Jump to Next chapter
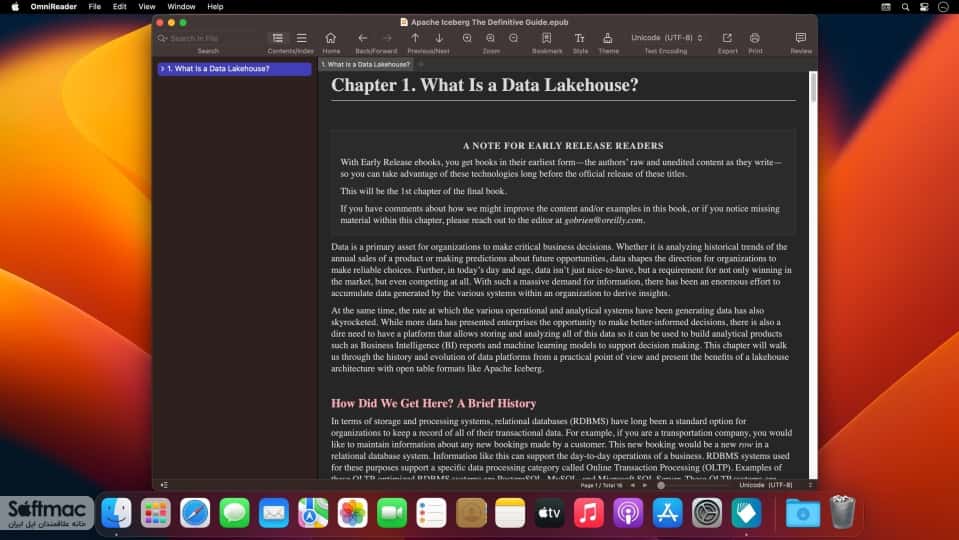Screen dimensions: 959x540 click(x=439, y=38)
